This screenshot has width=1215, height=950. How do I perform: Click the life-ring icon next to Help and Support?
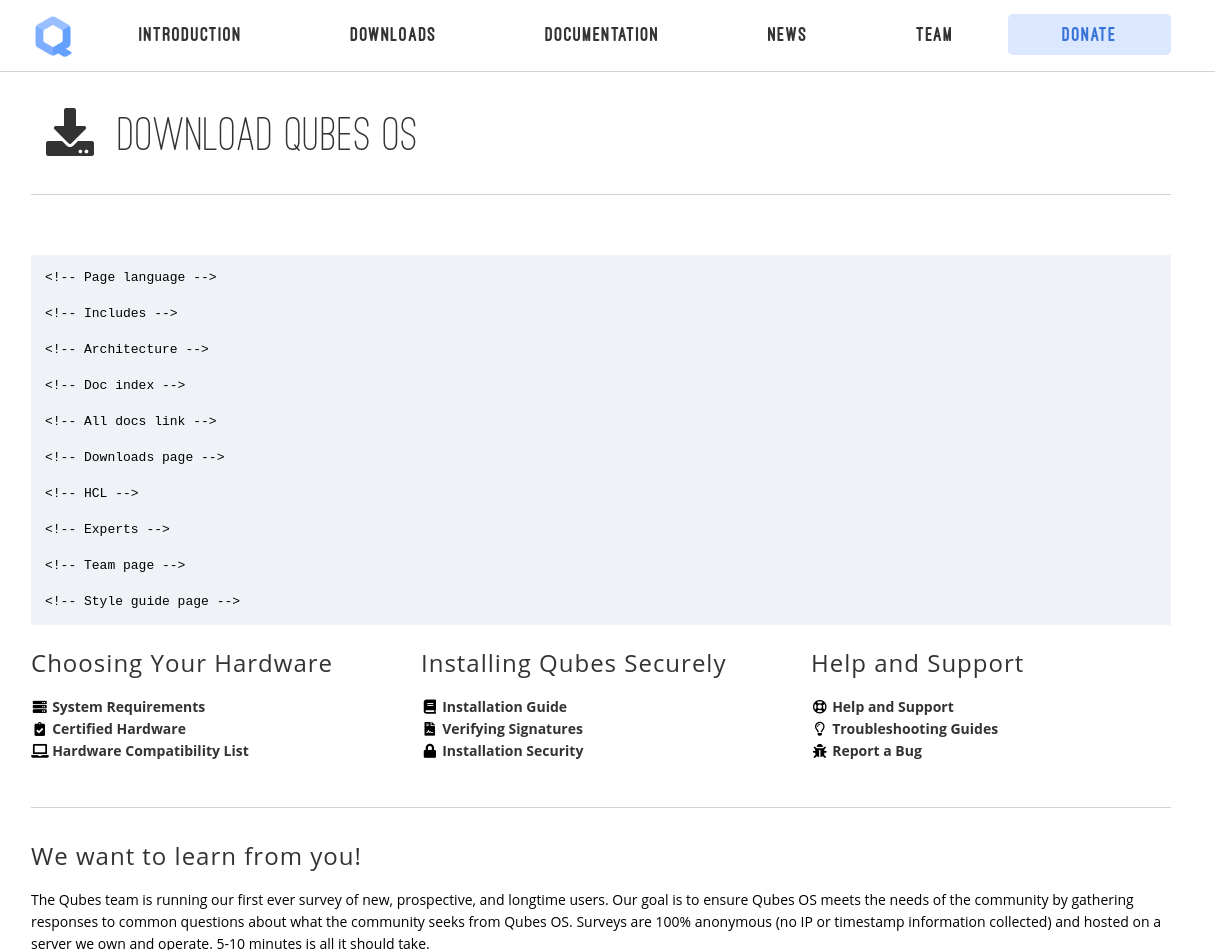820,707
